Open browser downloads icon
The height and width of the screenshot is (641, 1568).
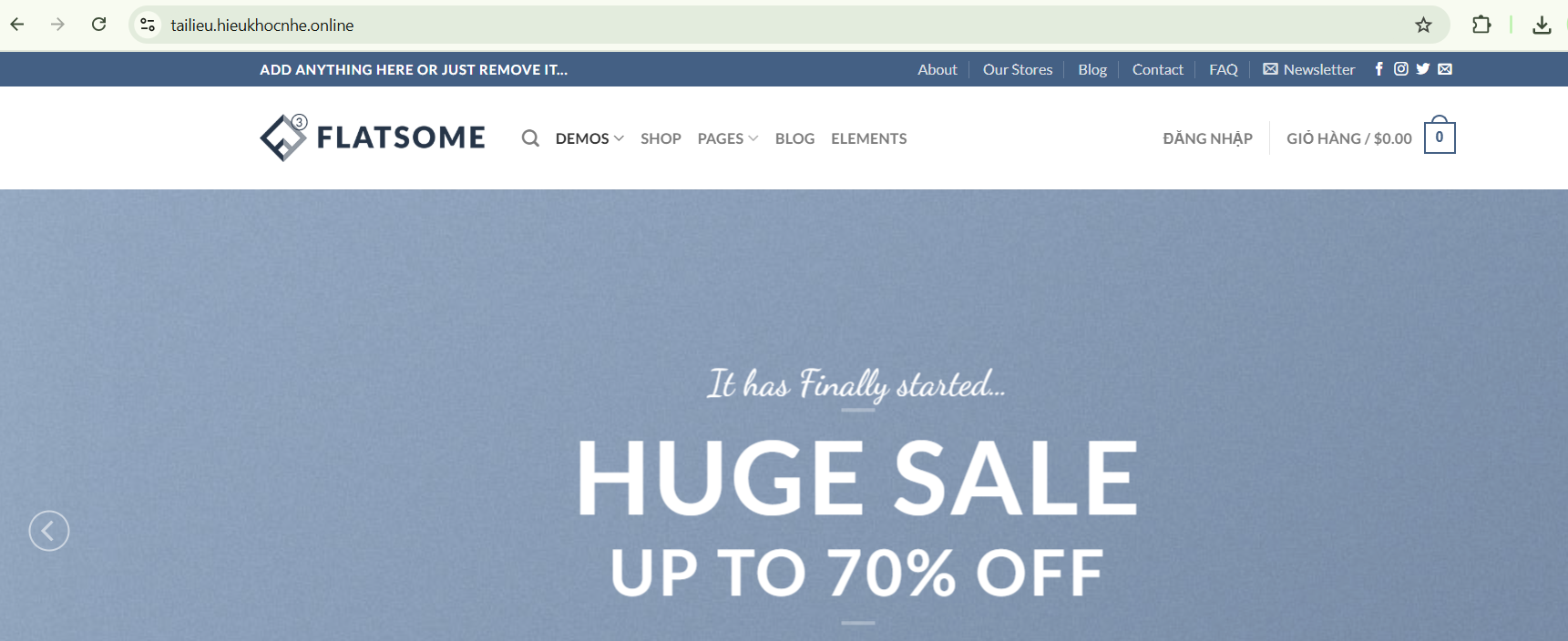click(1542, 25)
